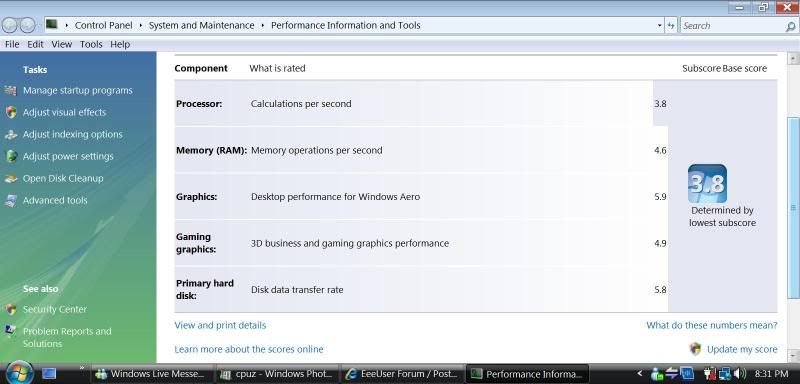Open Security Center link
This screenshot has width=800, height=384.
coord(55,309)
